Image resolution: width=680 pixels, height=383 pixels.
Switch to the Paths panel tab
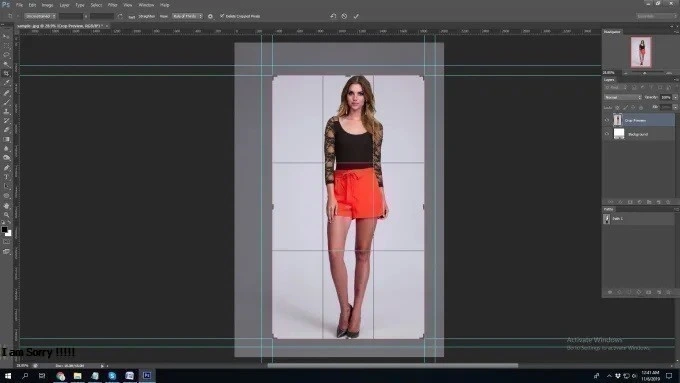(608, 209)
